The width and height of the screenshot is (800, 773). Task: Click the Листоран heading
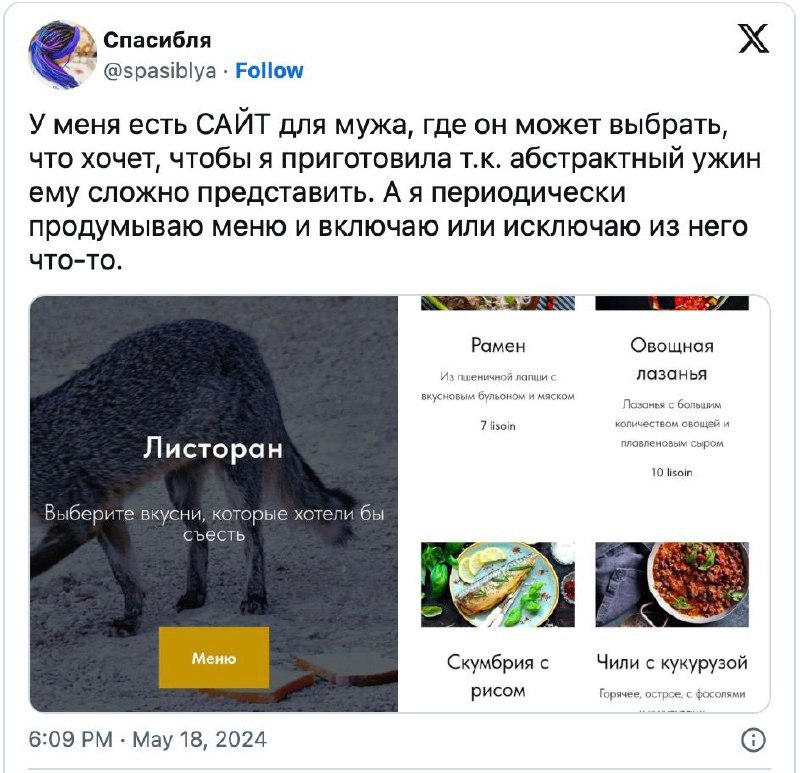click(x=213, y=448)
